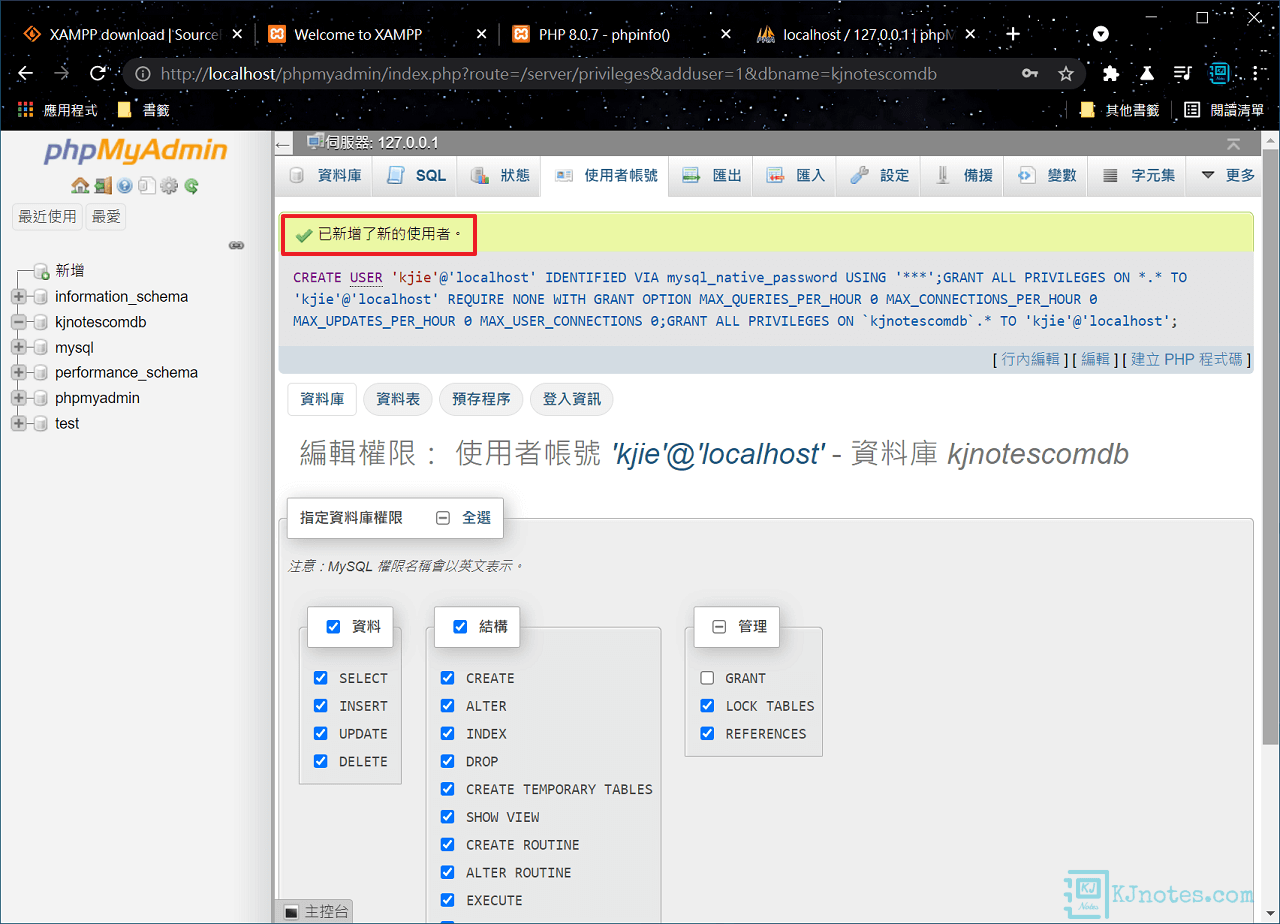This screenshot has width=1280, height=924.
Task: Toggle REFERENCES privilege checkbox
Action: point(708,733)
